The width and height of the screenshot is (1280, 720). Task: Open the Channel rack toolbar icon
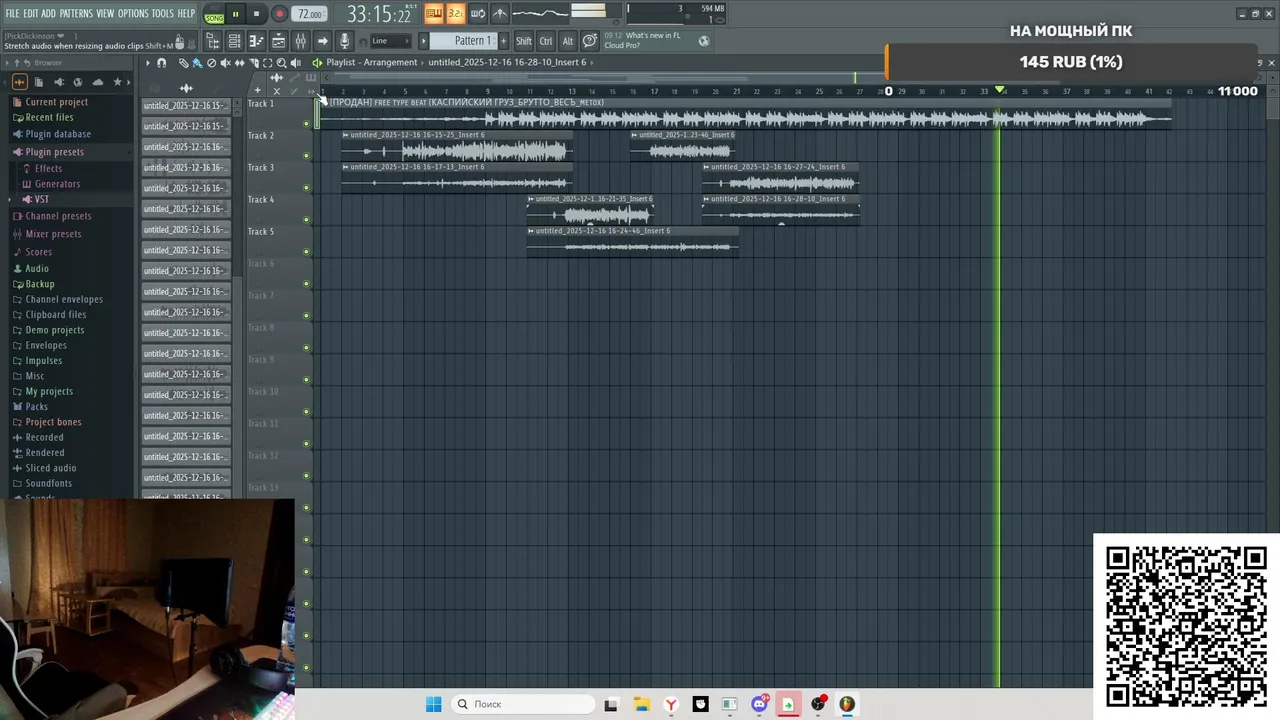234,41
